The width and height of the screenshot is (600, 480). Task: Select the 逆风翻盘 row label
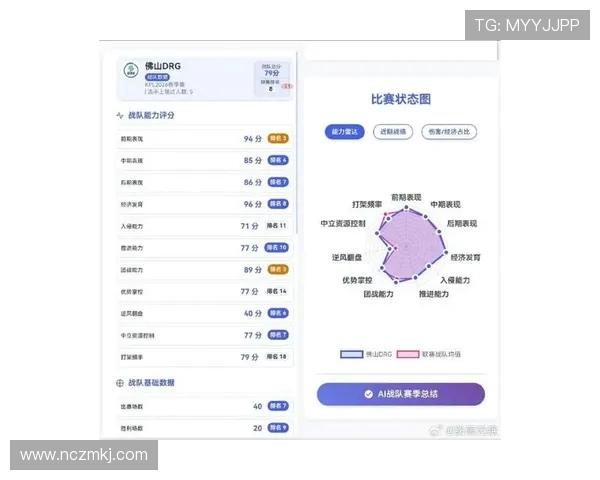pos(132,313)
